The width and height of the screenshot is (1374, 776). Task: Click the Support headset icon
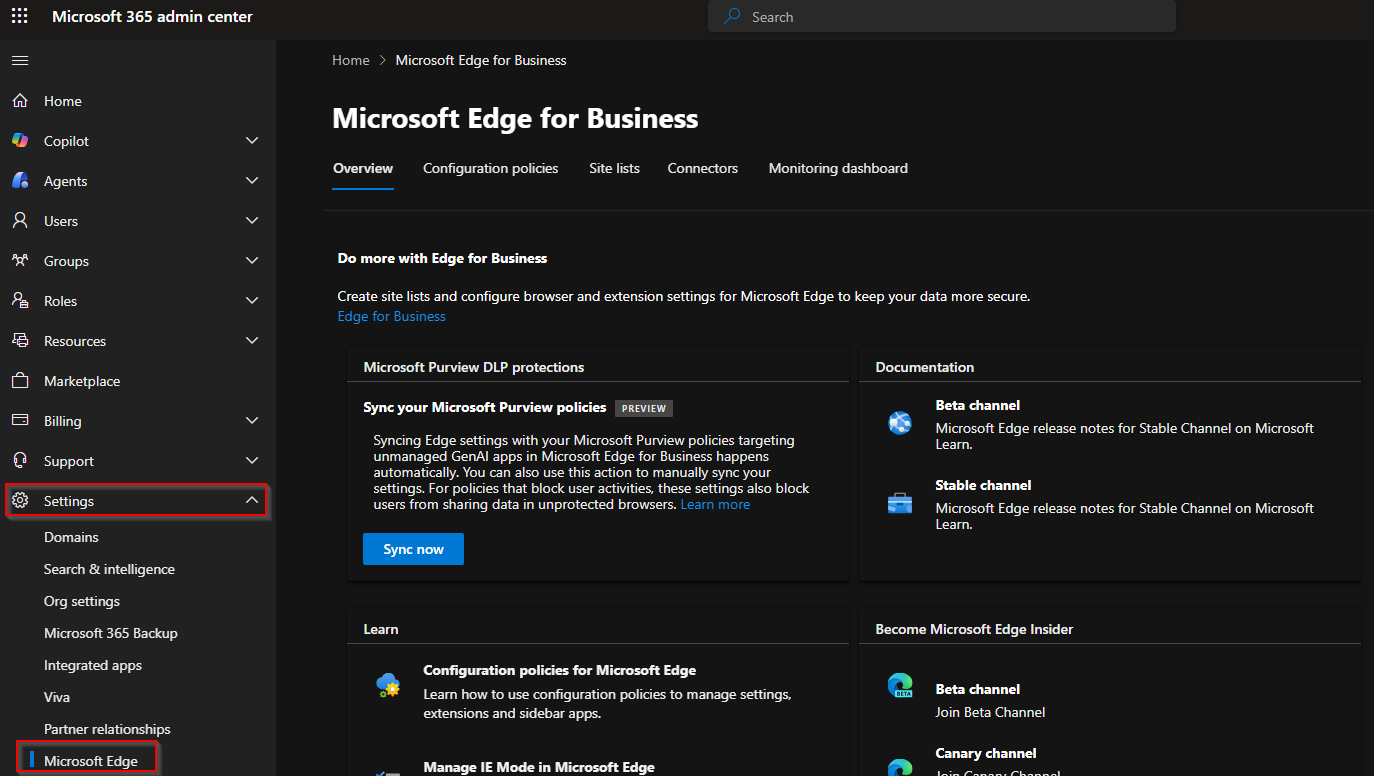(x=20, y=461)
